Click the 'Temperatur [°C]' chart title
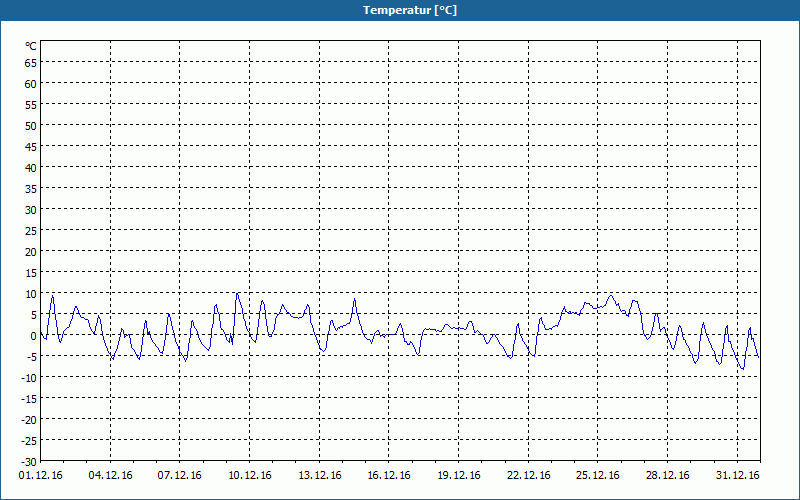The image size is (800, 500). click(x=410, y=10)
